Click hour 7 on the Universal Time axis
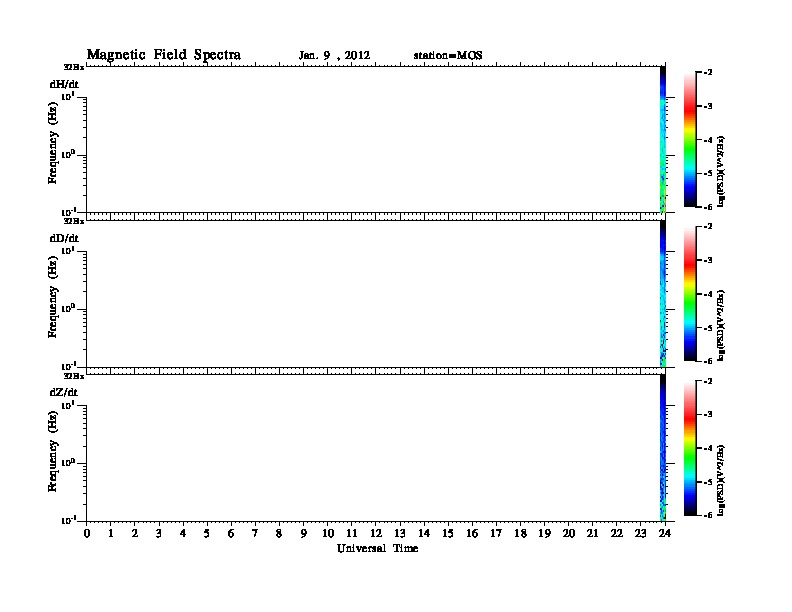This screenshot has width=792, height=612. point(255,533)
